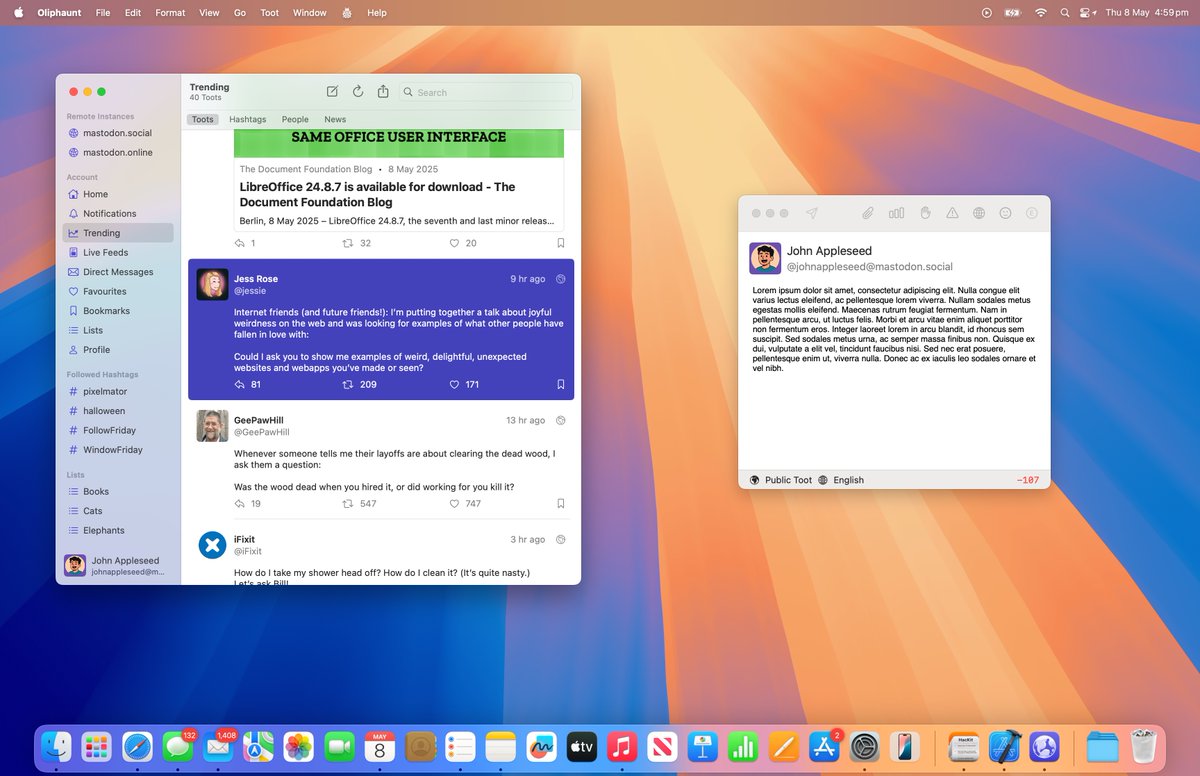Open options menu on GeePawHill's toot
This screenshot has height=776, width=1200.
[x=561, y=420]
